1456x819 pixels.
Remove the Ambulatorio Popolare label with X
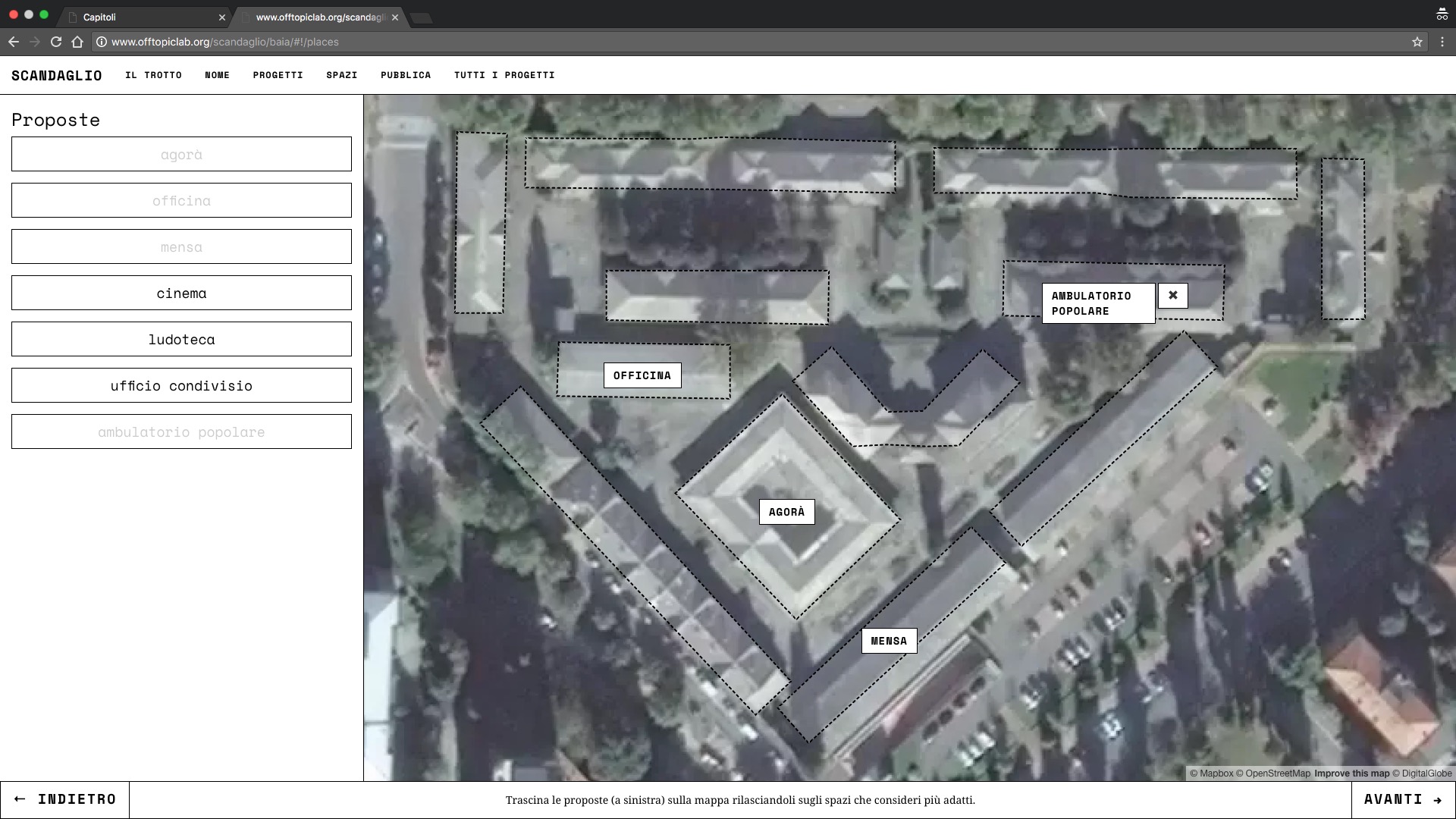1172,295
